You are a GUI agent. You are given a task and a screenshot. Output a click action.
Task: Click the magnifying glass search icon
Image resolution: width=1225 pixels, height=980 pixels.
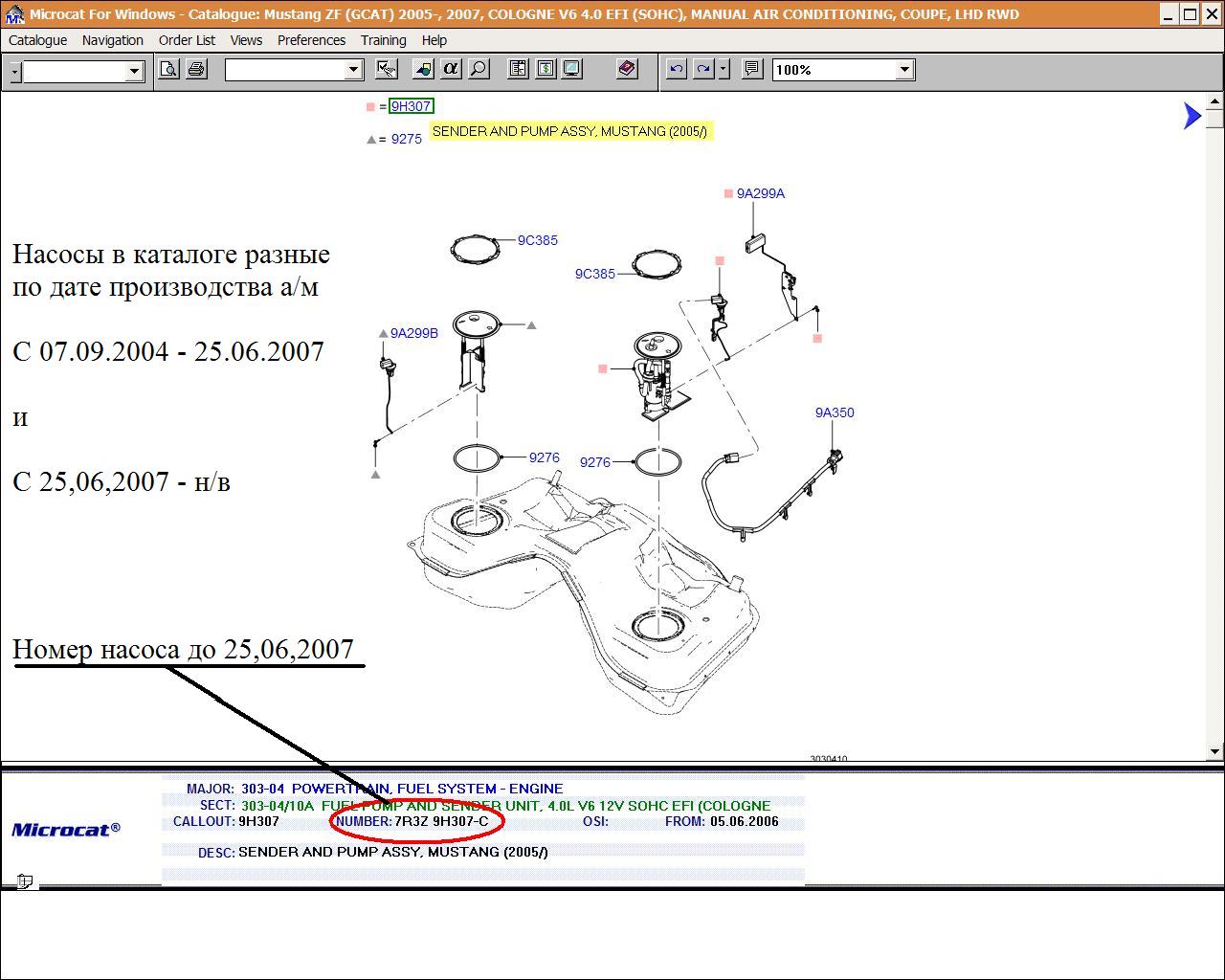pos(479,69)
